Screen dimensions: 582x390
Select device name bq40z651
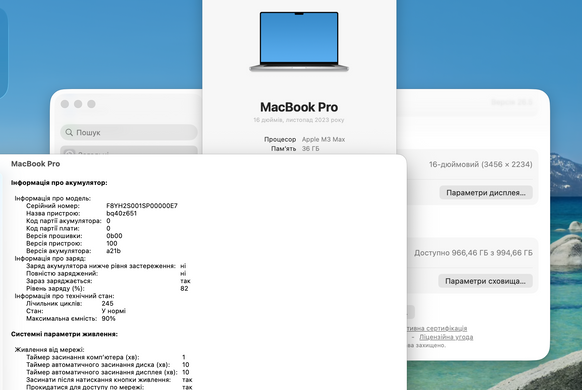click(x=121, y=213)
